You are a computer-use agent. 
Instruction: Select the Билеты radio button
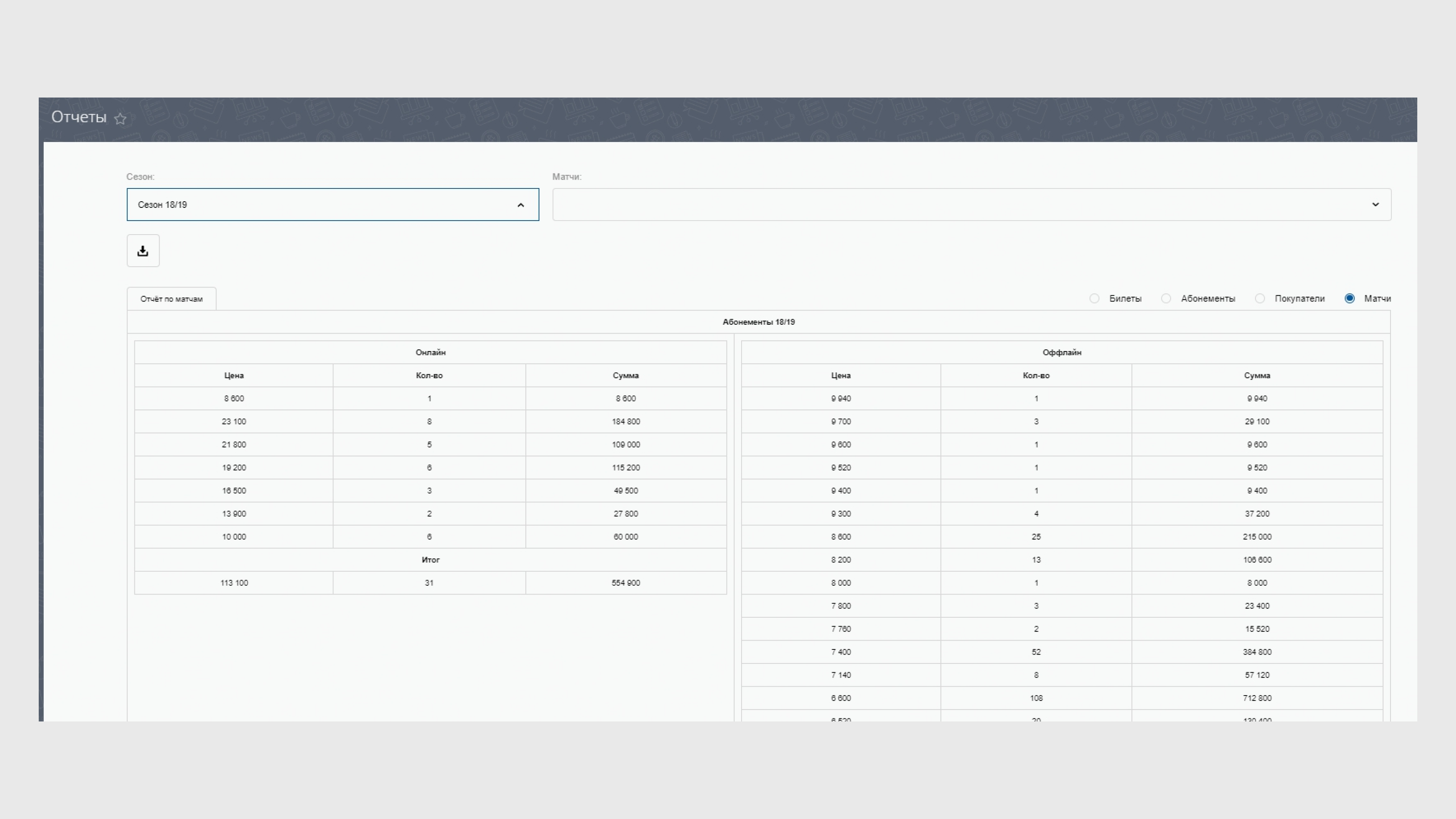(1094, 299)
